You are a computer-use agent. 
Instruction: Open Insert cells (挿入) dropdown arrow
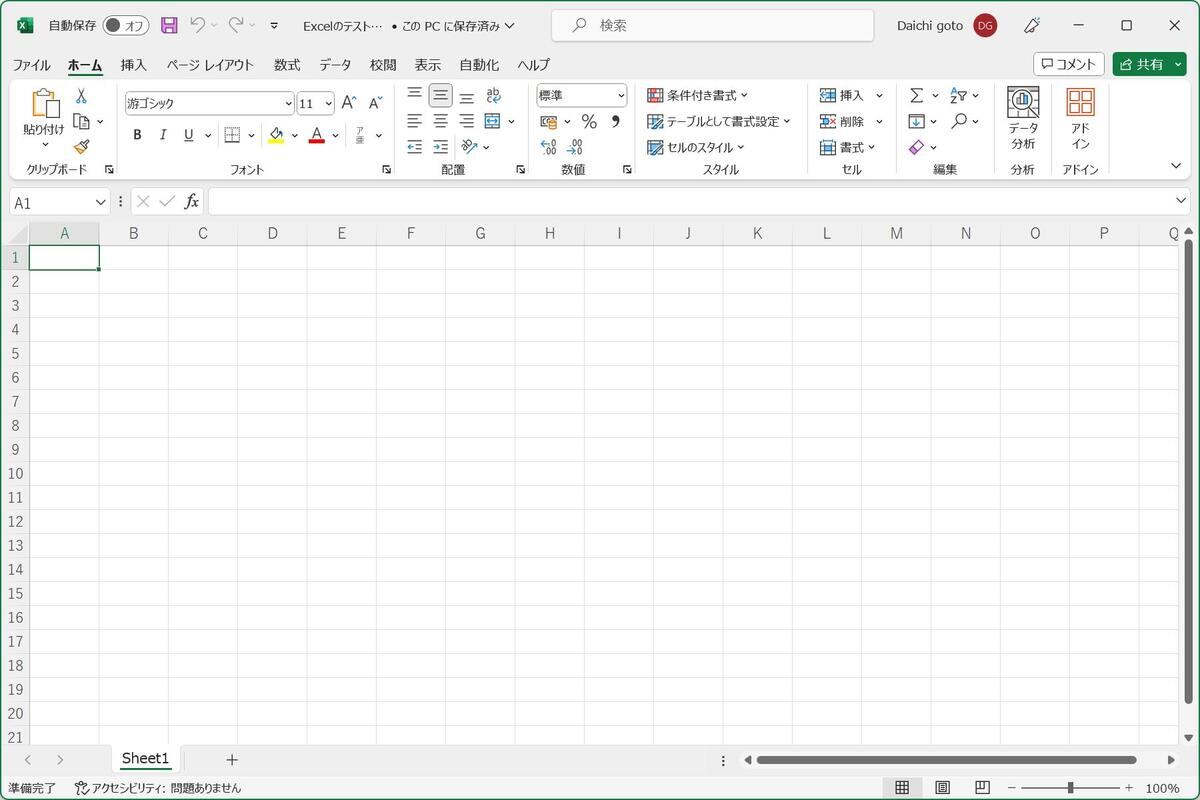pos(879,96)
